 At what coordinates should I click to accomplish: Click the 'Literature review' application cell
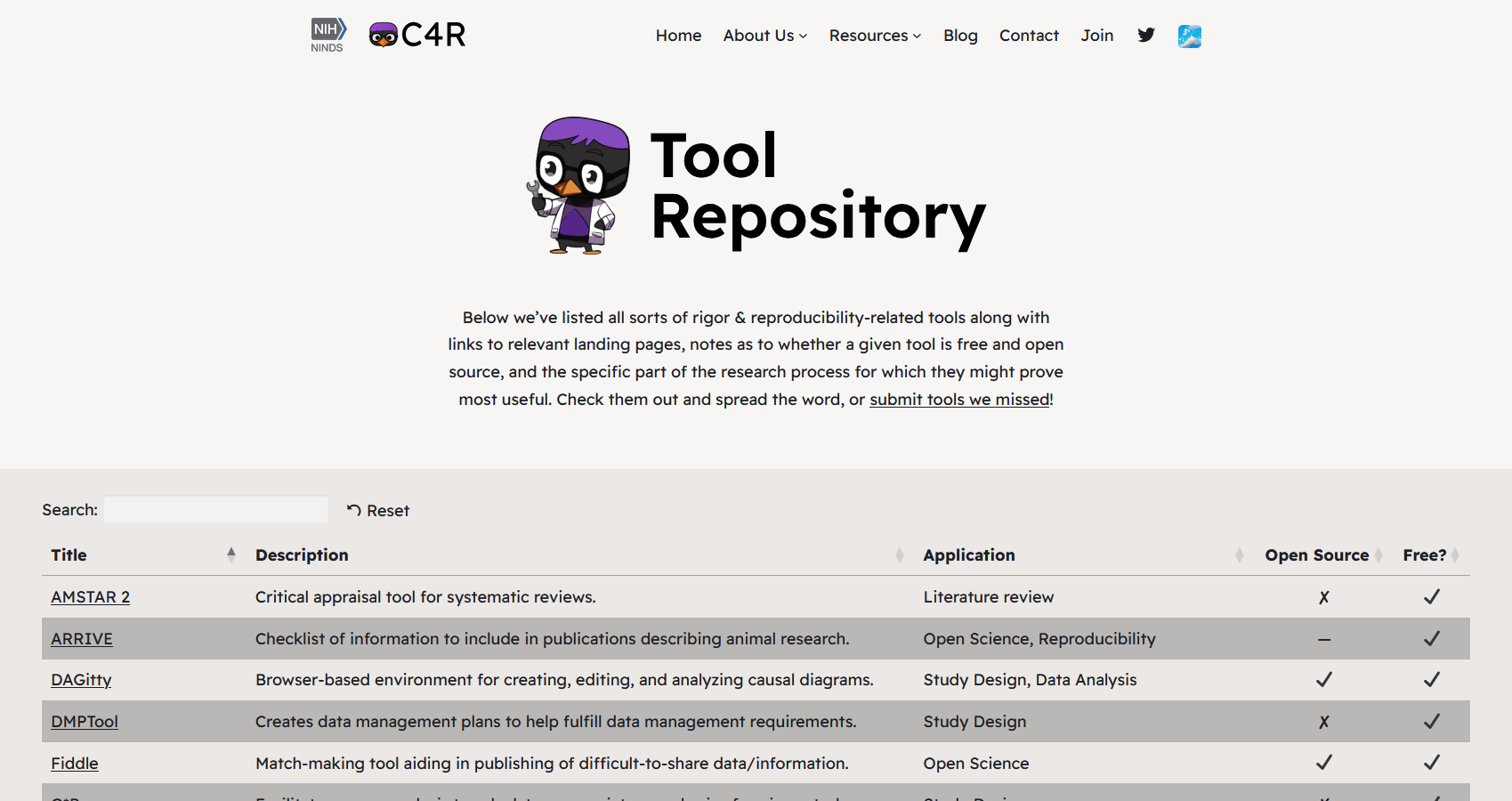click(989, 597)
